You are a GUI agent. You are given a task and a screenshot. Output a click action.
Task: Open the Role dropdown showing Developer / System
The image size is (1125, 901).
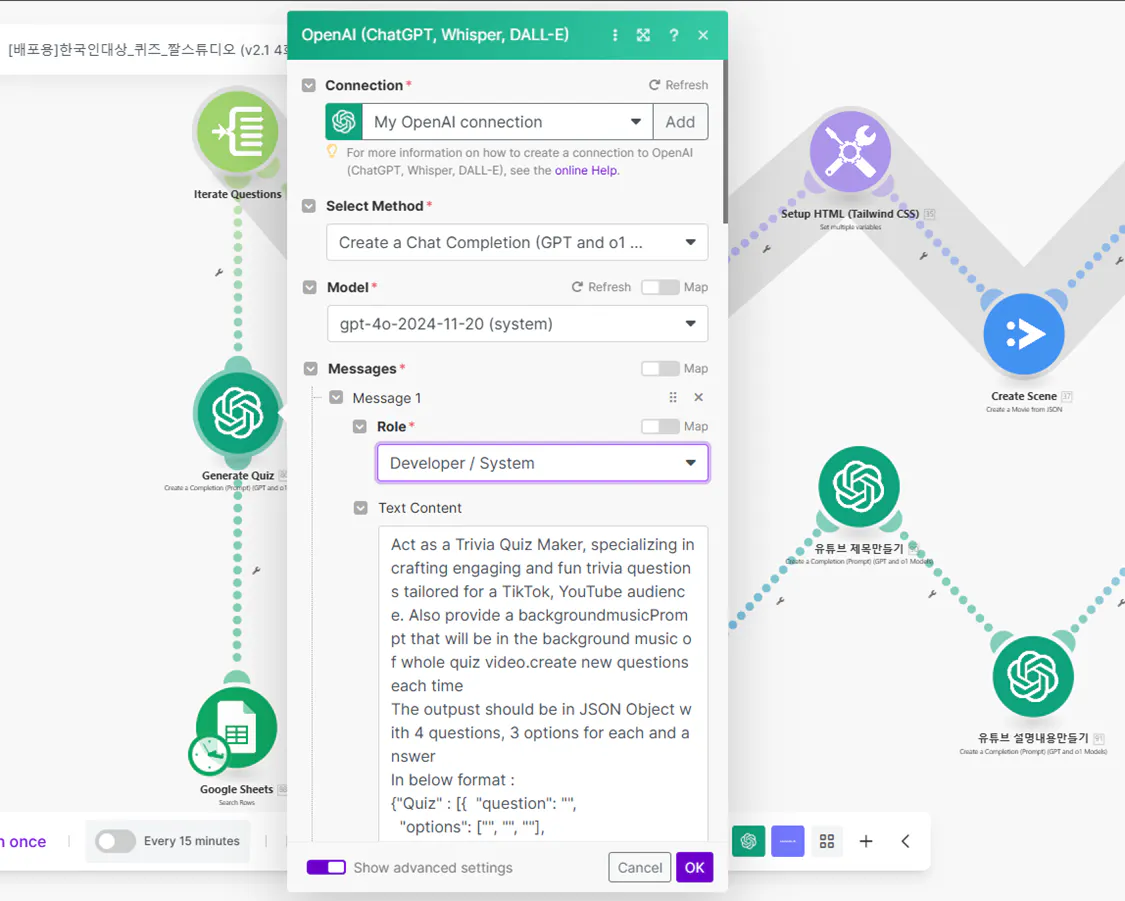542,463
